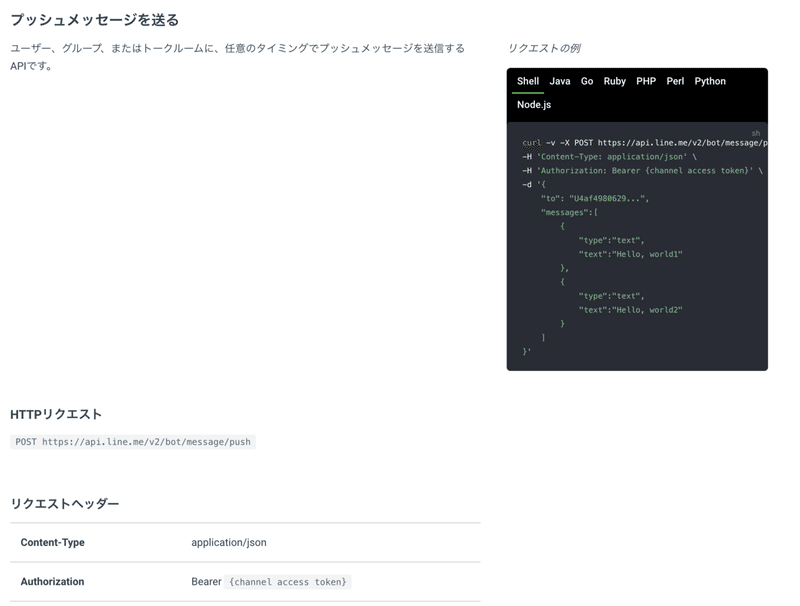The image size is (800, 606).
Task: Click the "sh" language label in code block
Action: 756,133
